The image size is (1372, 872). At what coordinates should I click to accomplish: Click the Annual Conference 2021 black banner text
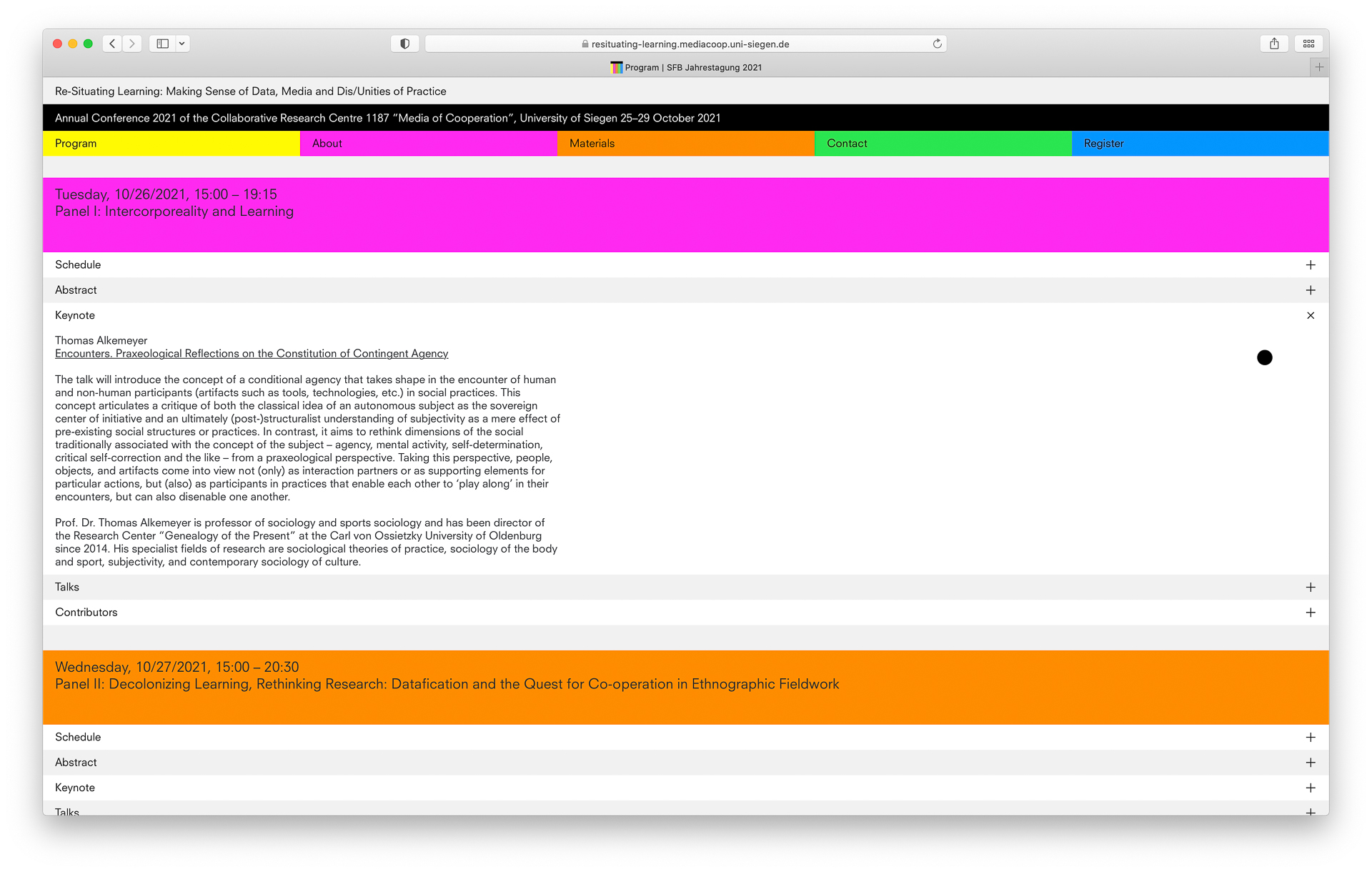pos(388,118)
